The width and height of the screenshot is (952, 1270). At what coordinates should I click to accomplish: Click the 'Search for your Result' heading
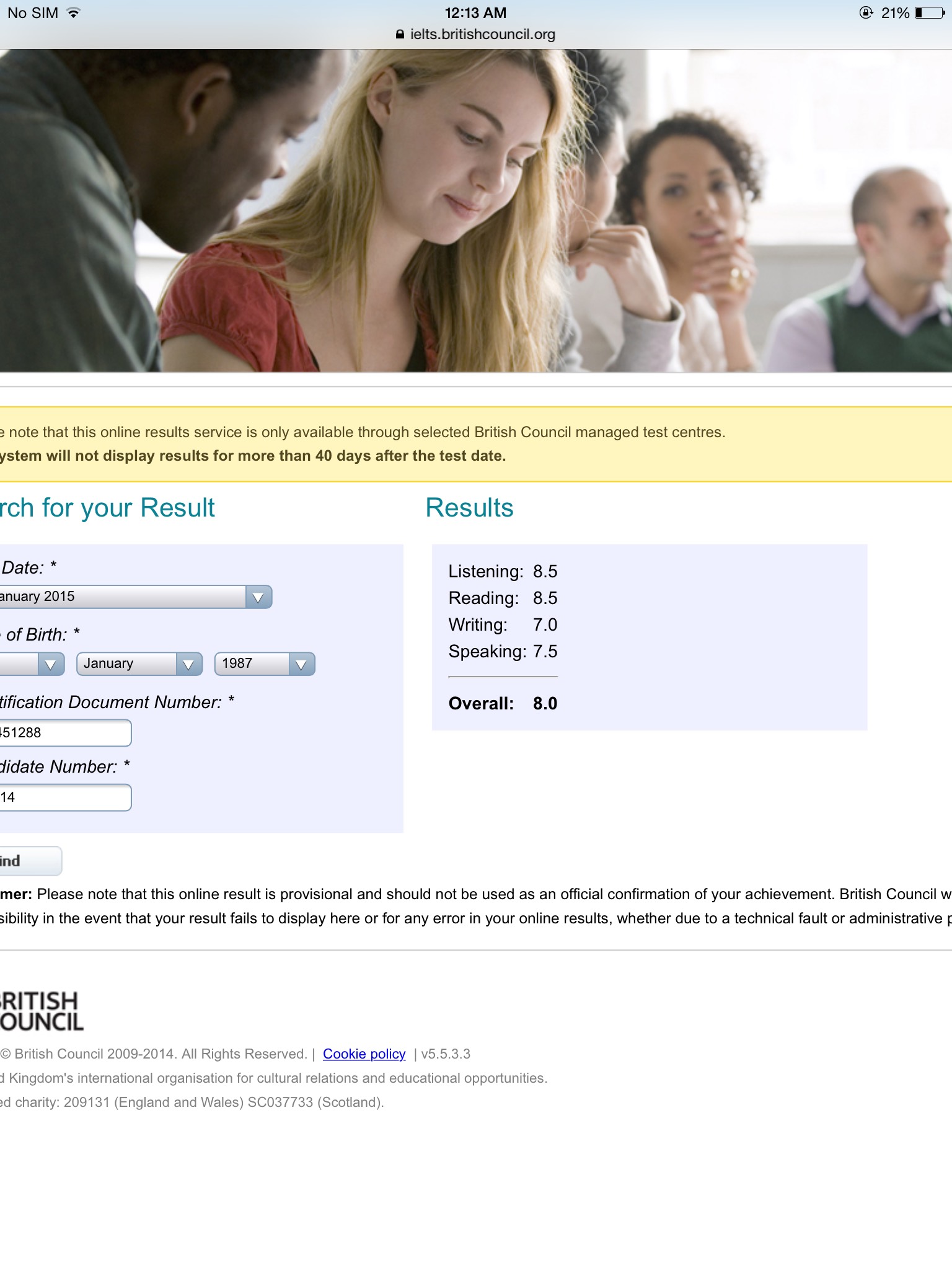(x=108, y=508)
